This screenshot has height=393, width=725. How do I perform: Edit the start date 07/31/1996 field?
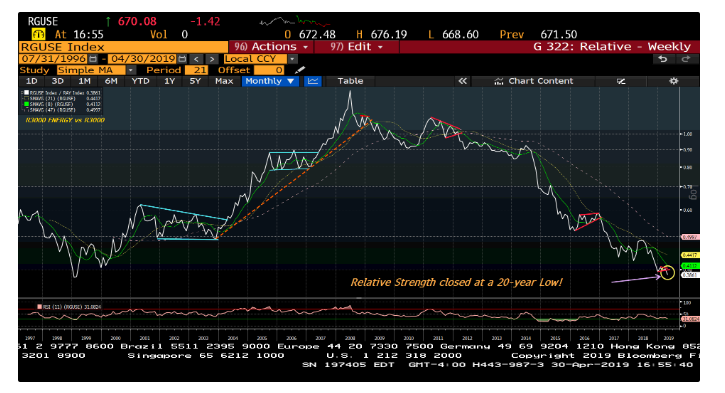[54, 59]
